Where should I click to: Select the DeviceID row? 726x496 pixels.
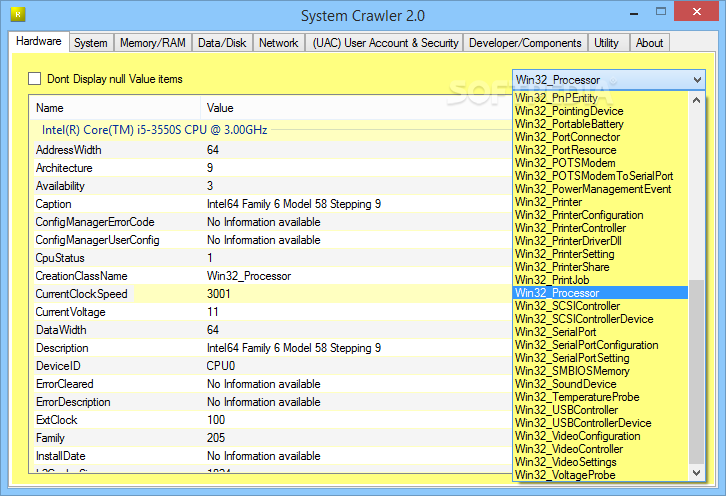coord(271,366)
